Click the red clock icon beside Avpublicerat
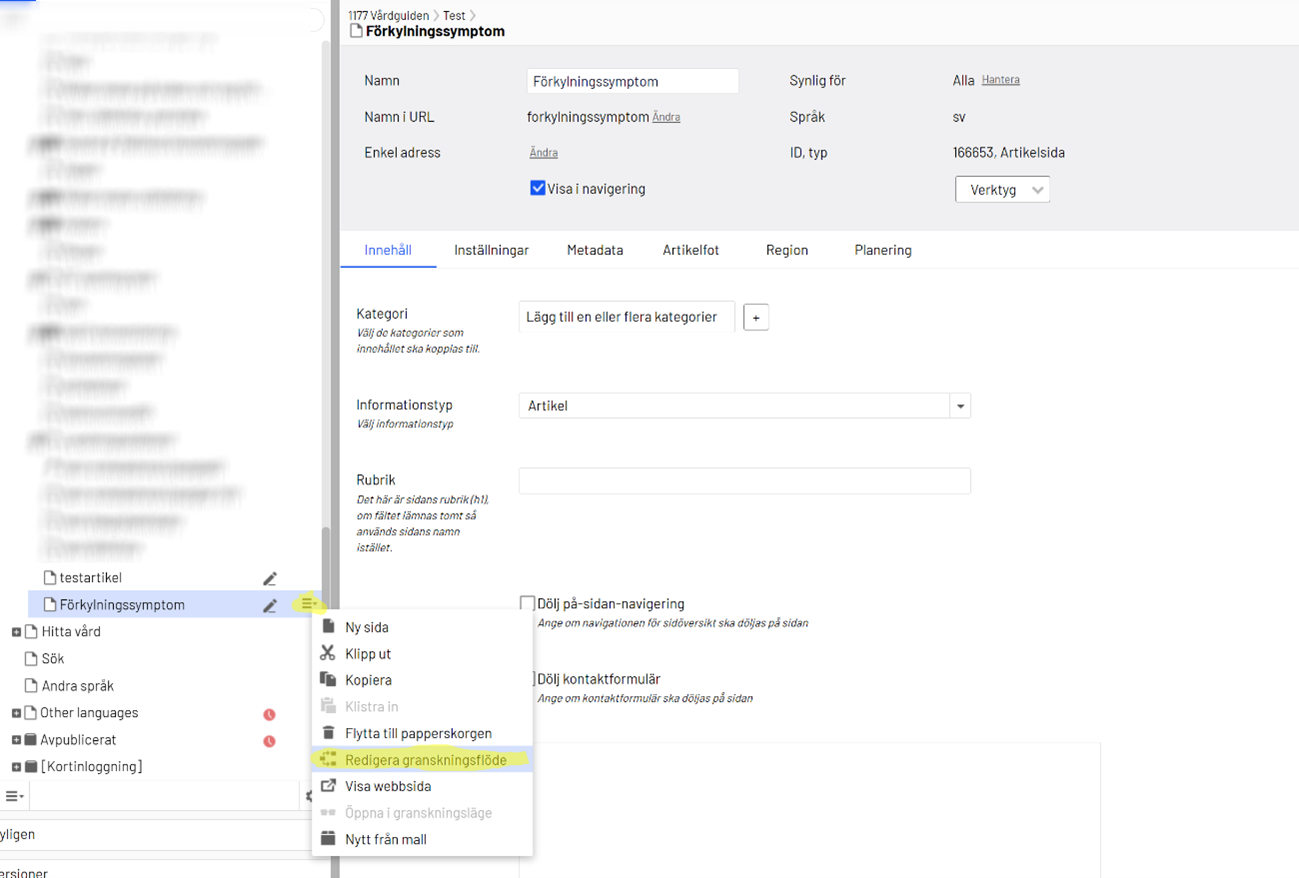Screen dimensions: 1299x878 [269, 741]
